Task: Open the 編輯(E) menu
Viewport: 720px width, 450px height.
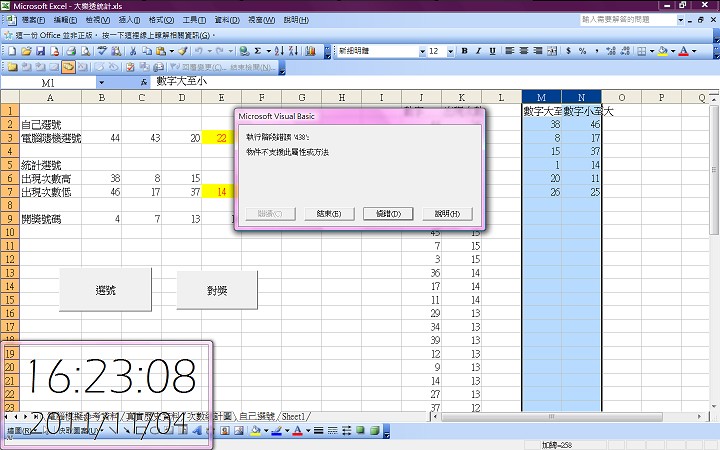Action: tap(65, 20)
